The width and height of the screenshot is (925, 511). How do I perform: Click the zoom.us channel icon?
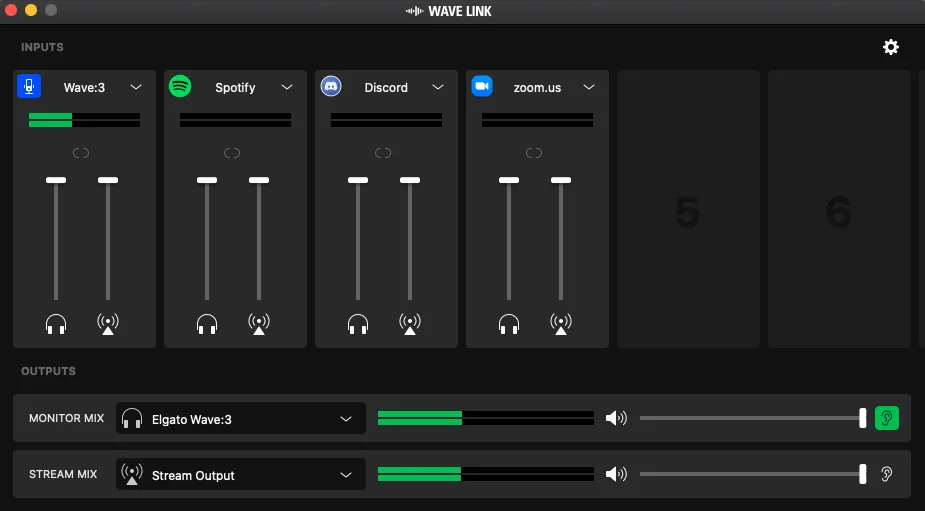pyautogui.click(x=482, y=87)
